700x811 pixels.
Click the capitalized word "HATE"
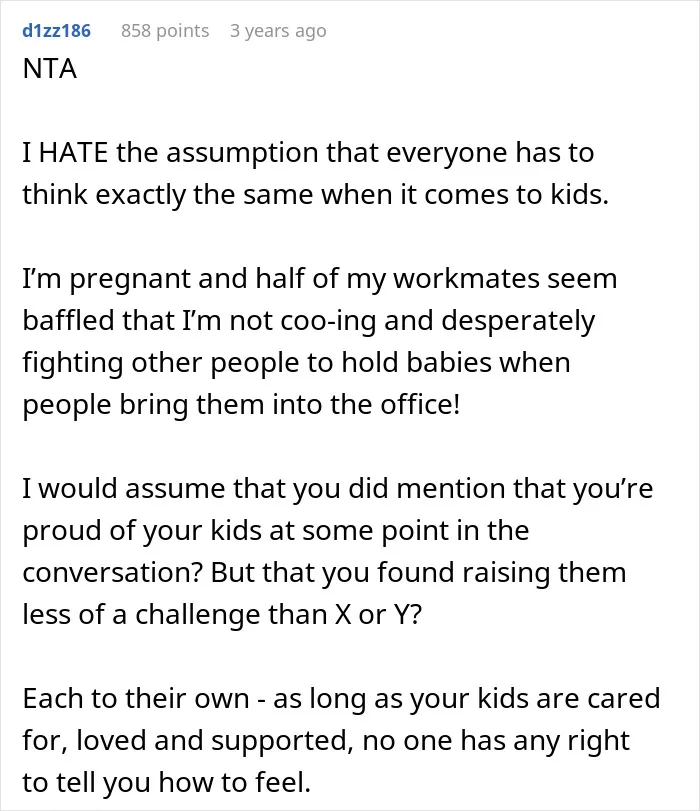pos(73,153)
